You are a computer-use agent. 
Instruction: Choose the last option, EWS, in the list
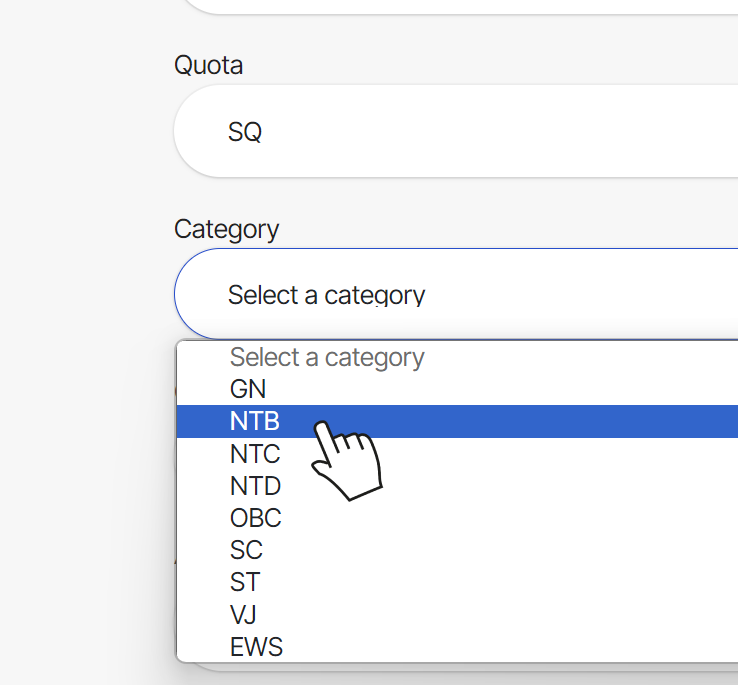coord(256,647)
